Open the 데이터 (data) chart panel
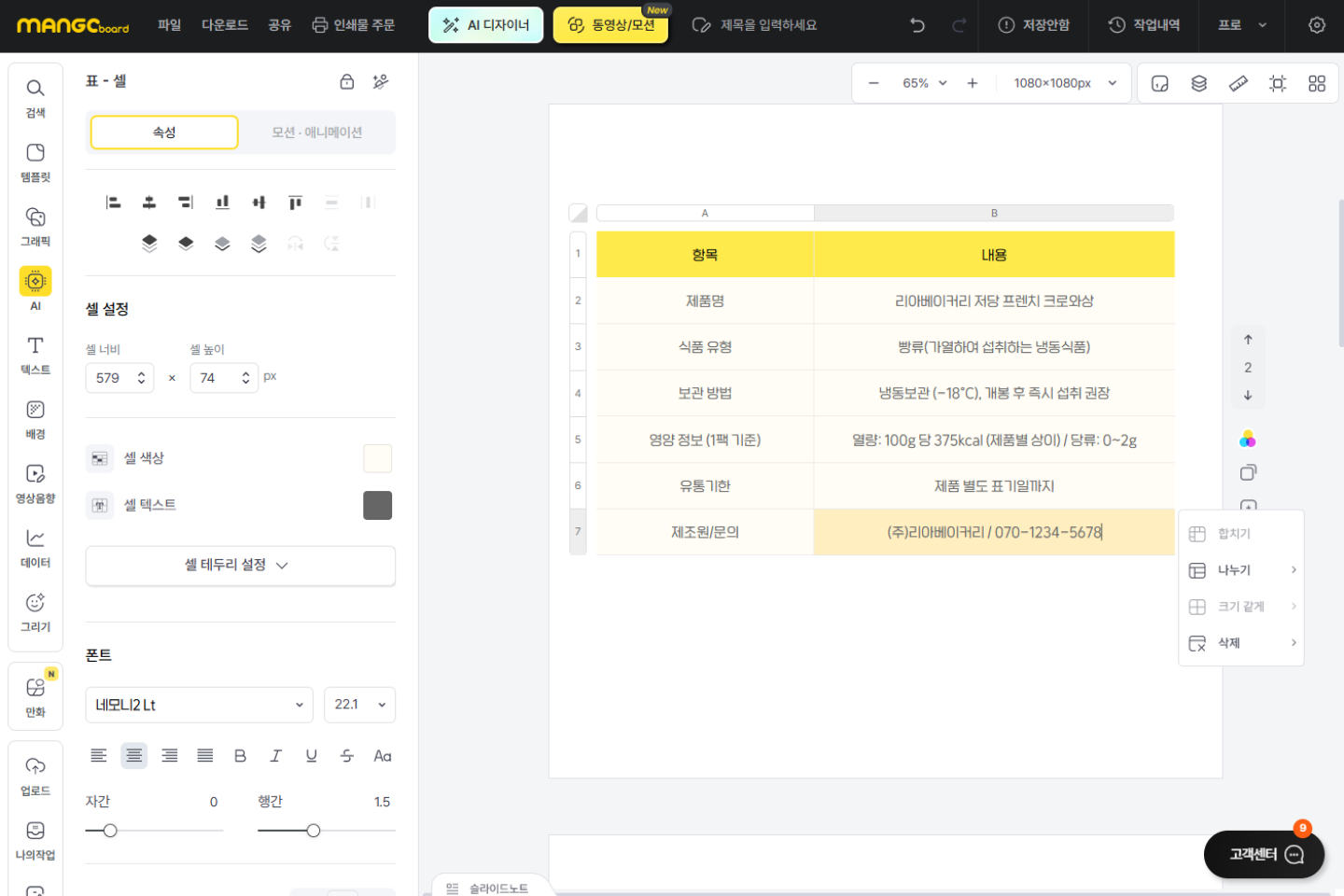This screenshot has width=1344, height=896. [35, 548]
